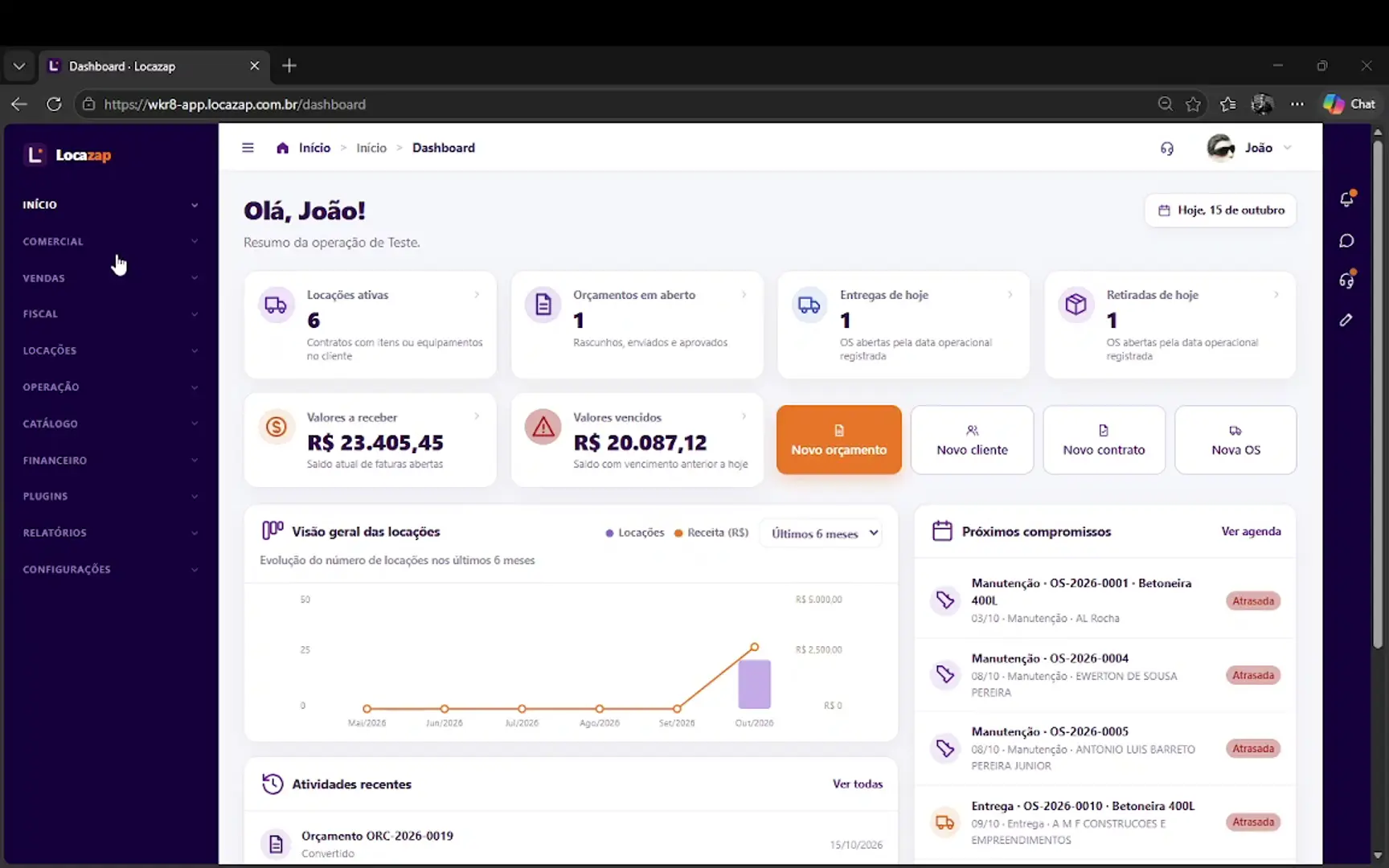This screenshot has width=1389, height=868.
Task: Toggle Receita (R$) series in chart legend
Action: coord(711,533)
